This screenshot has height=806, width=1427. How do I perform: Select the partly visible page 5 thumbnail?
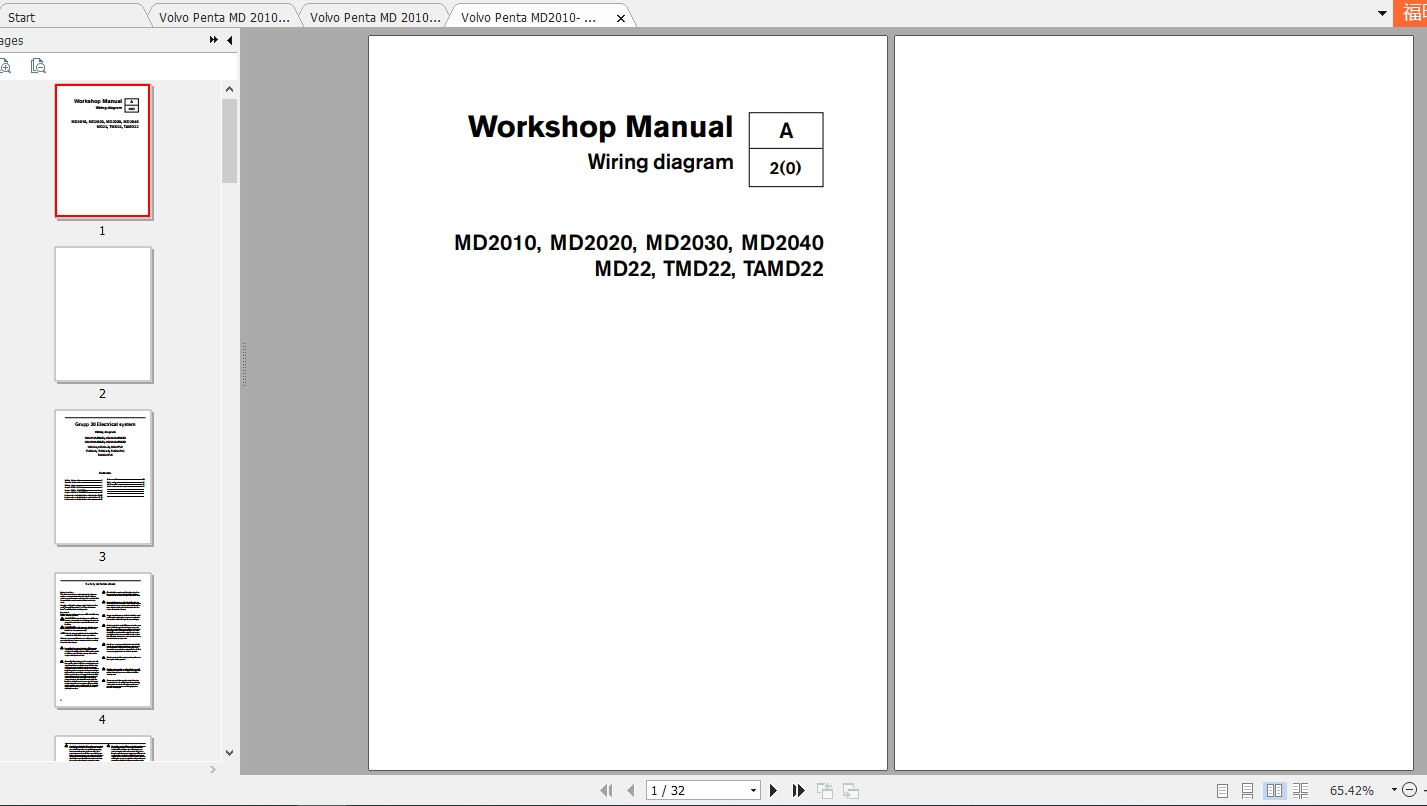[x=102, y=749]
